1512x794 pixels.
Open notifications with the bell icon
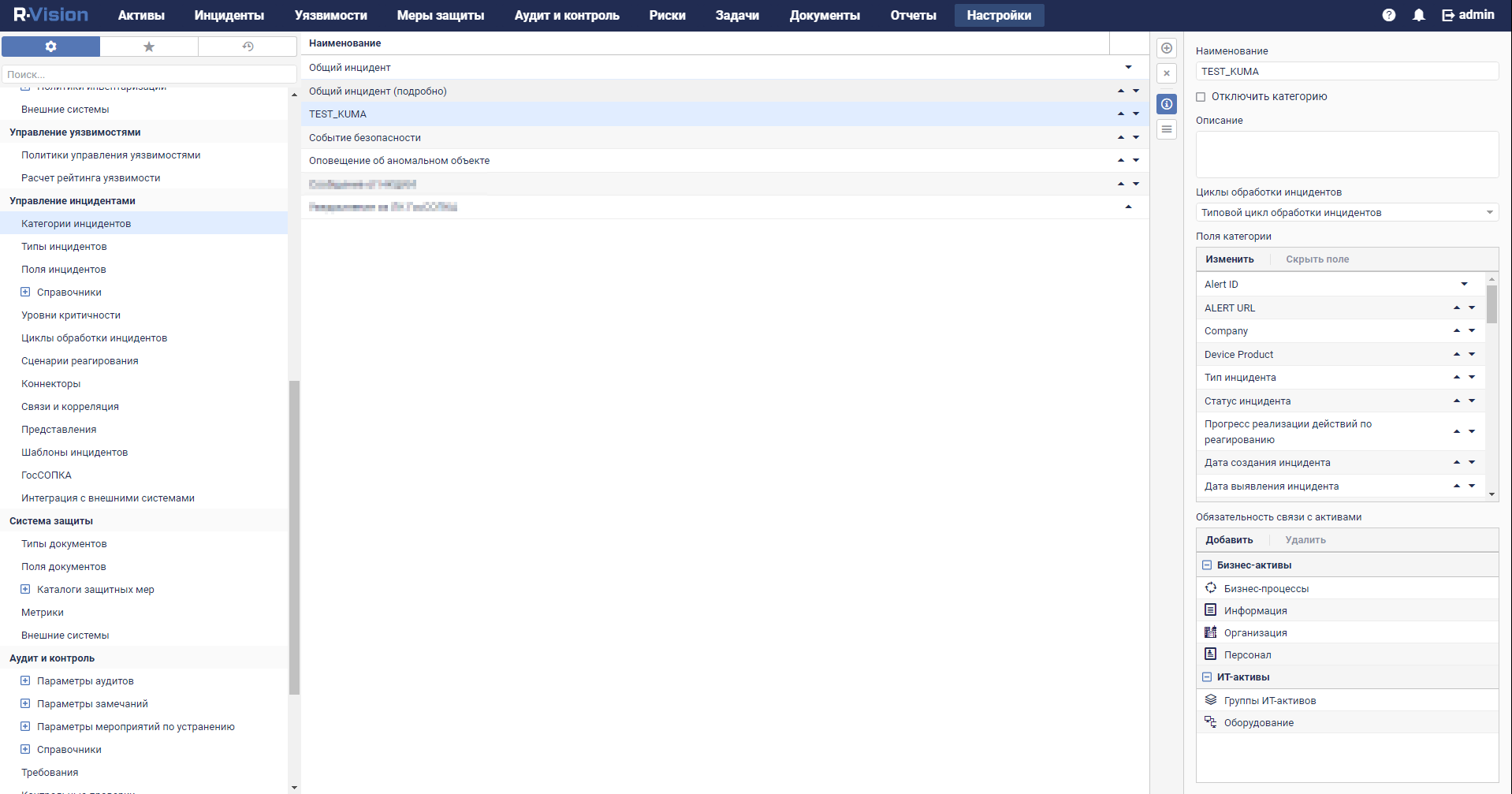1417,14
